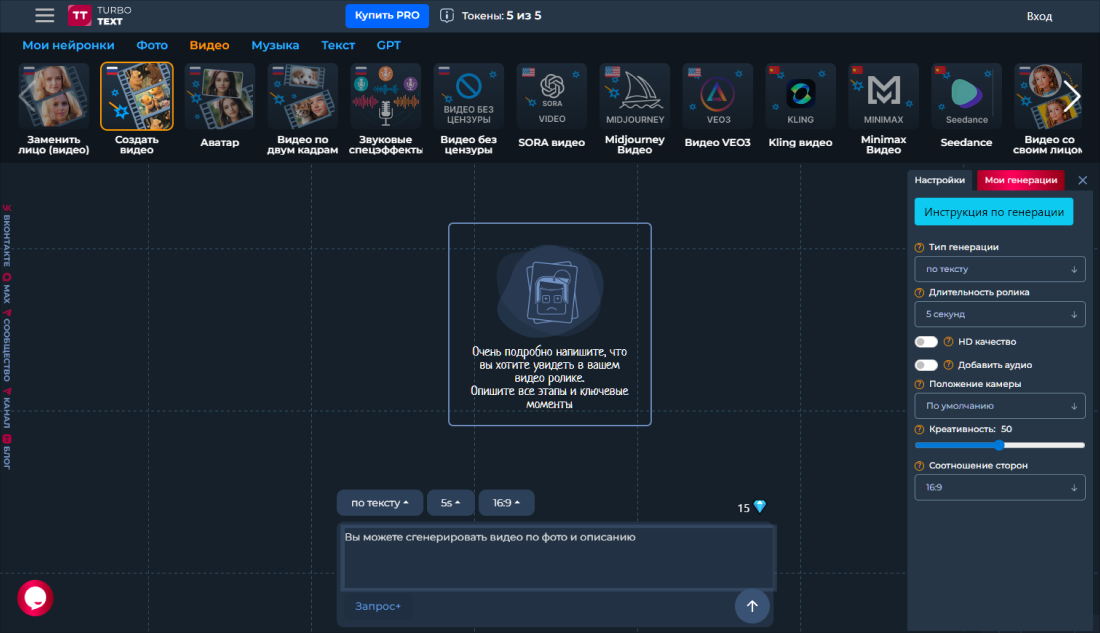Click the round send arrow button

point(752,605)
